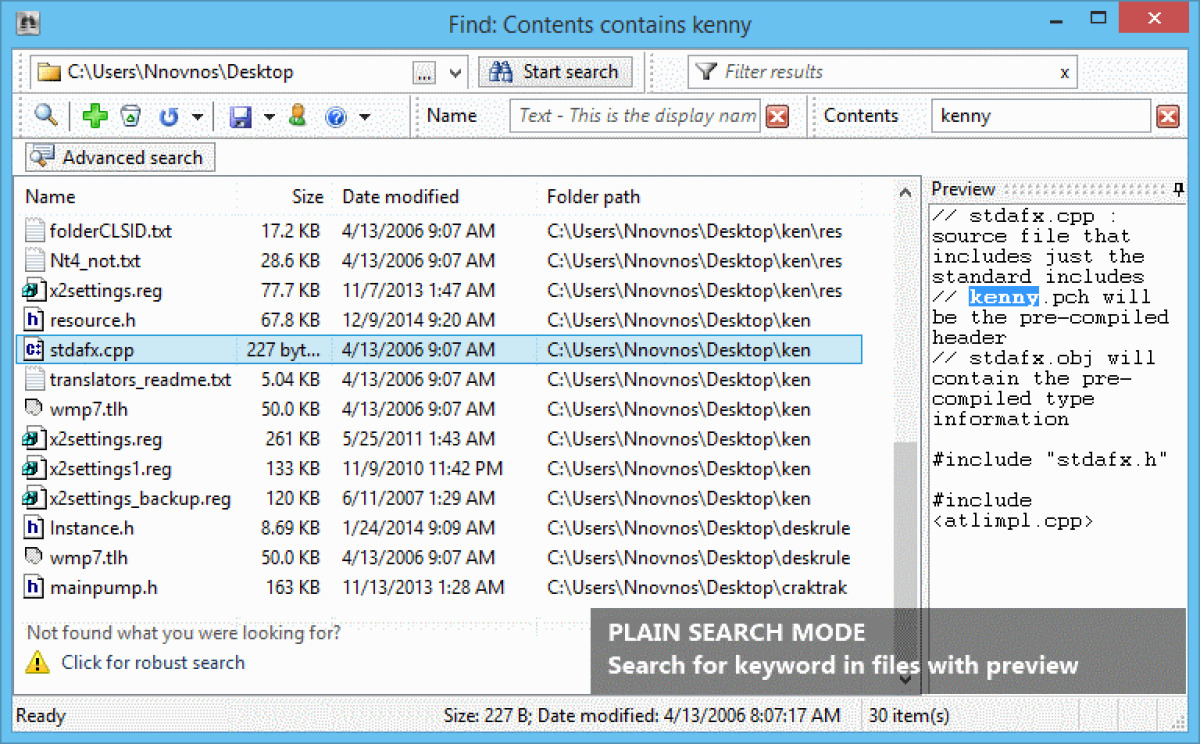Click the green plus icon to add a search

[93, 116]
